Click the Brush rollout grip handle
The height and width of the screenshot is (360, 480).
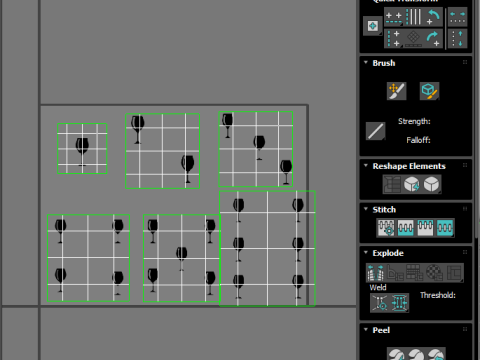pos(465,62)
